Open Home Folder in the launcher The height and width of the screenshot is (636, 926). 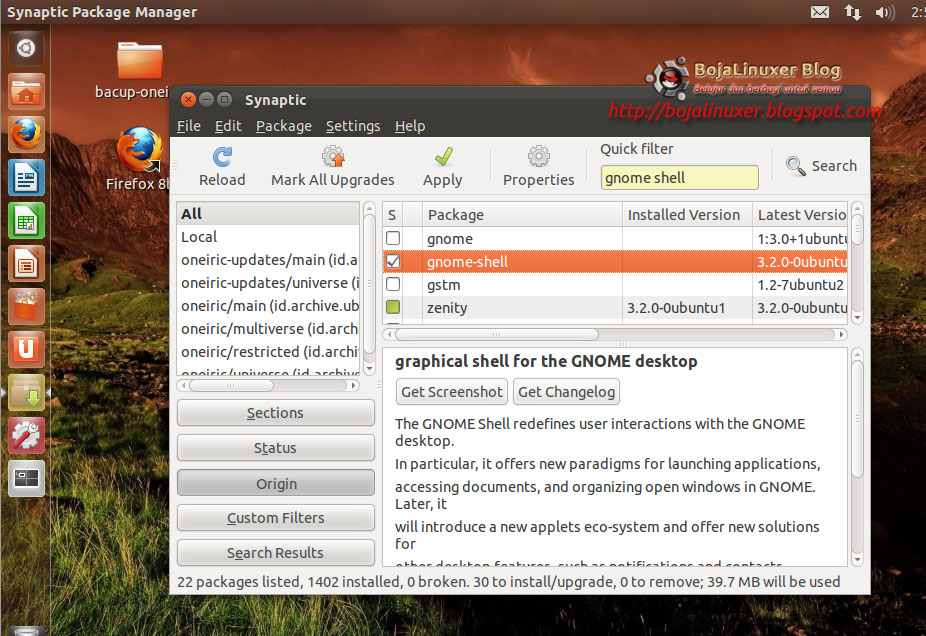click(26, 92)
